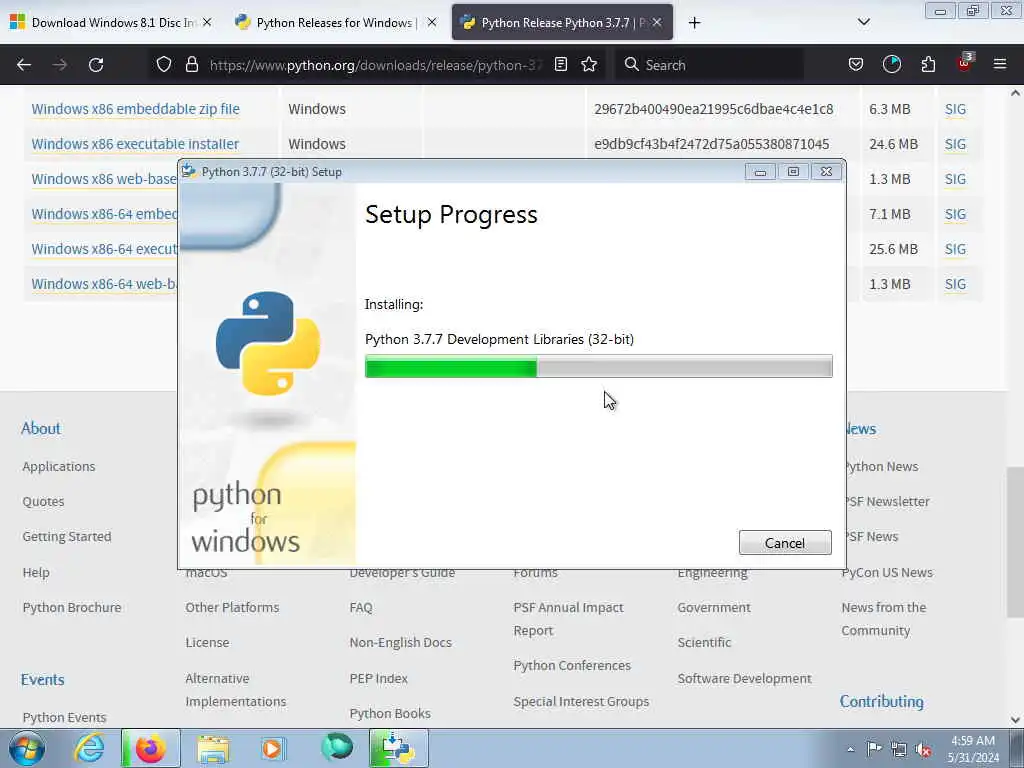View site security padlock info
The height and width of the screenshot is (768, 1024).
191,64
